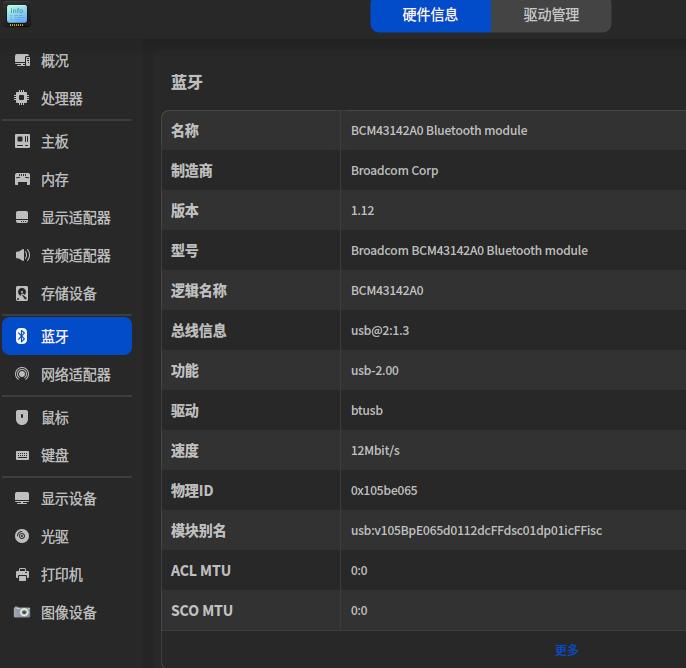Screen dimensions: 686x668
Task: Open the 鼠标 sidebar entry
Action: pyautogui.click(x=67, y=418)
